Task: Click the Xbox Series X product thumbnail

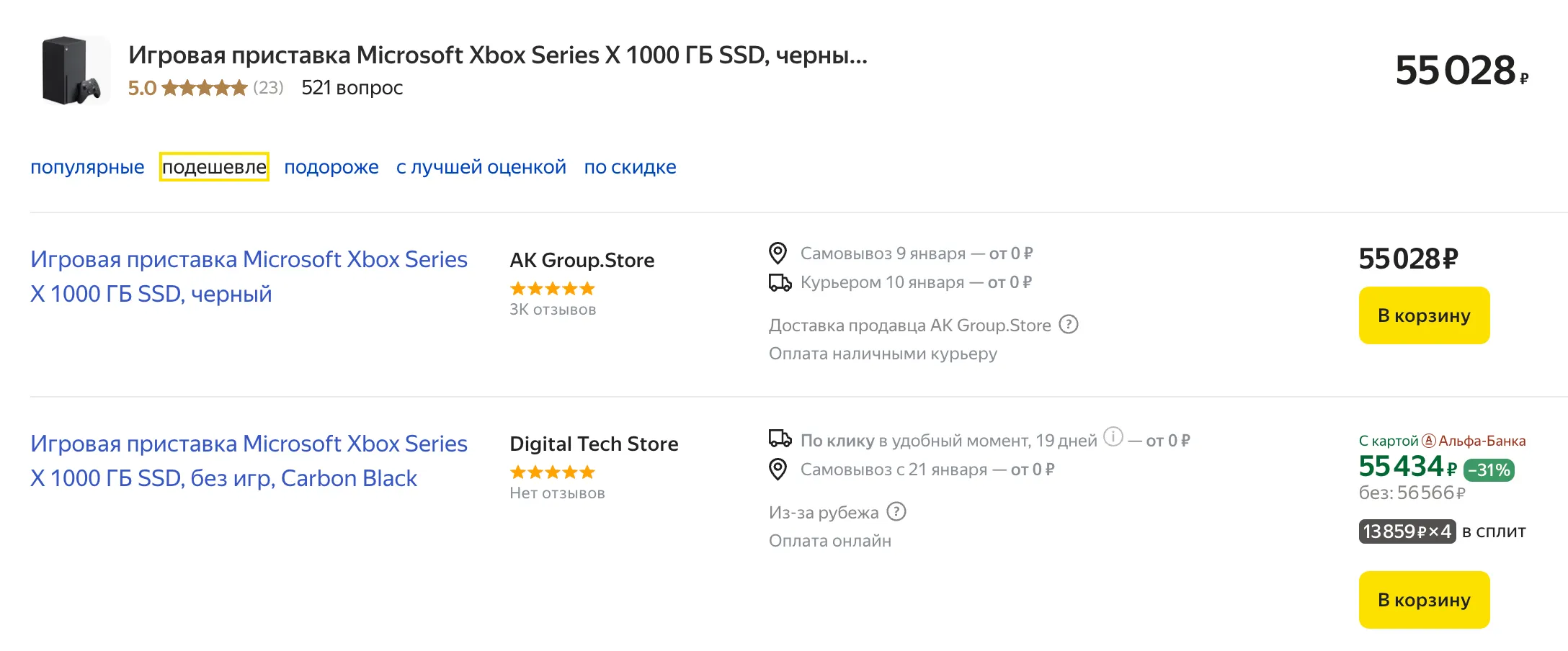Action: point(71,71)
